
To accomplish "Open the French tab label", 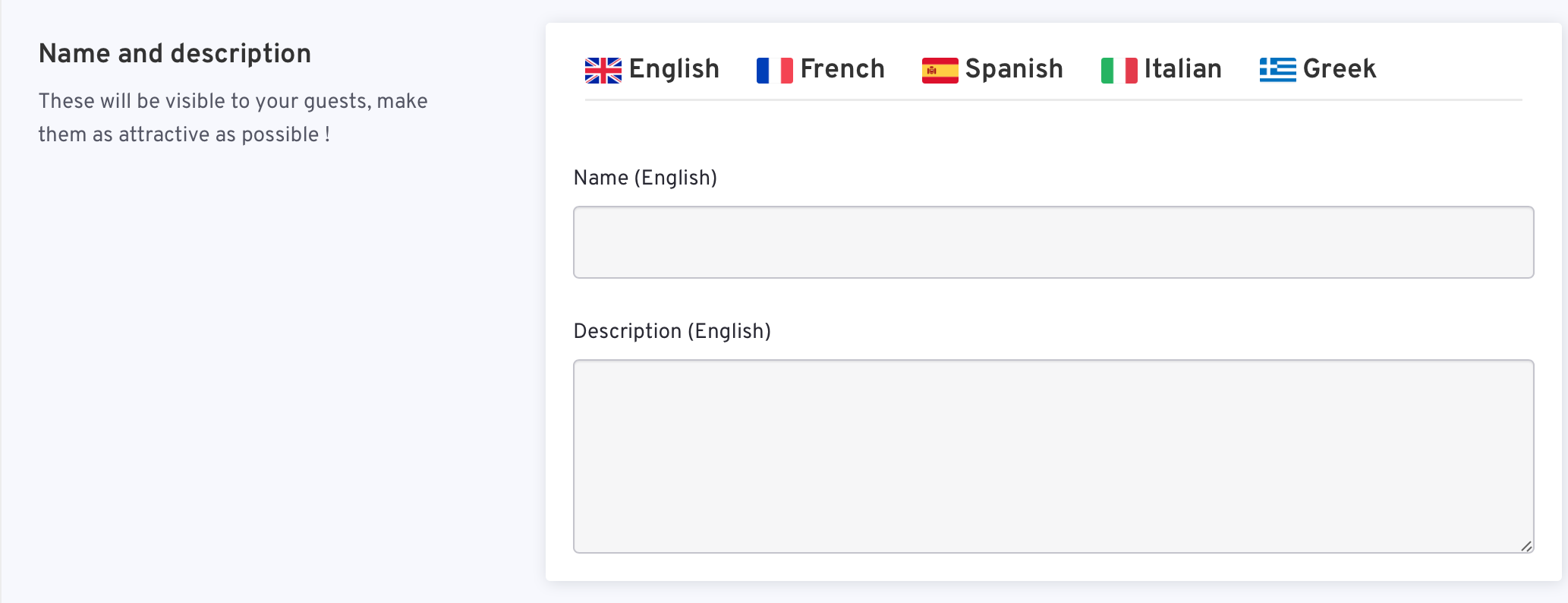I will [x=842, y=69].
